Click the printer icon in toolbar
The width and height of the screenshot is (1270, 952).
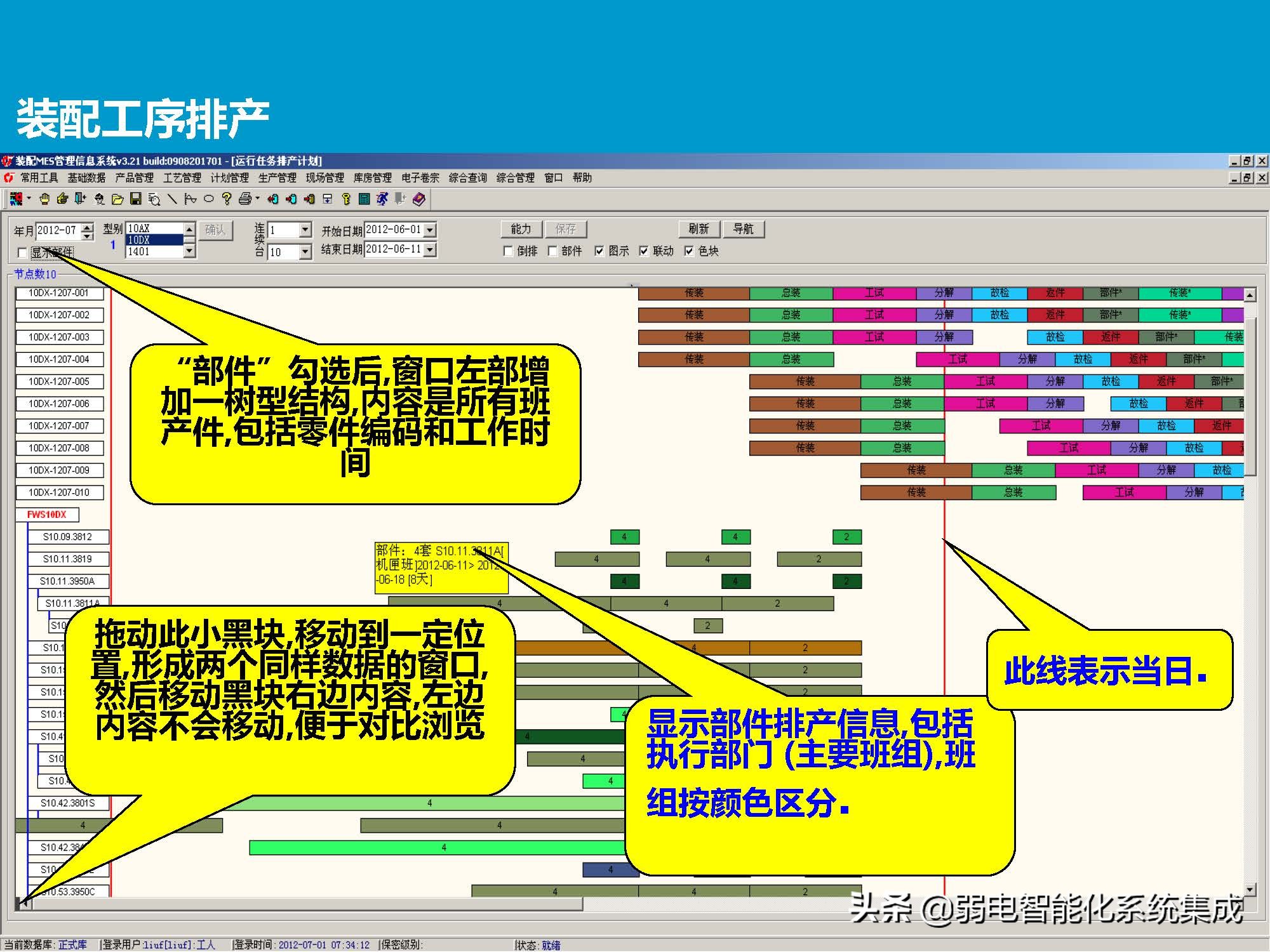click(x=245, y=199)
